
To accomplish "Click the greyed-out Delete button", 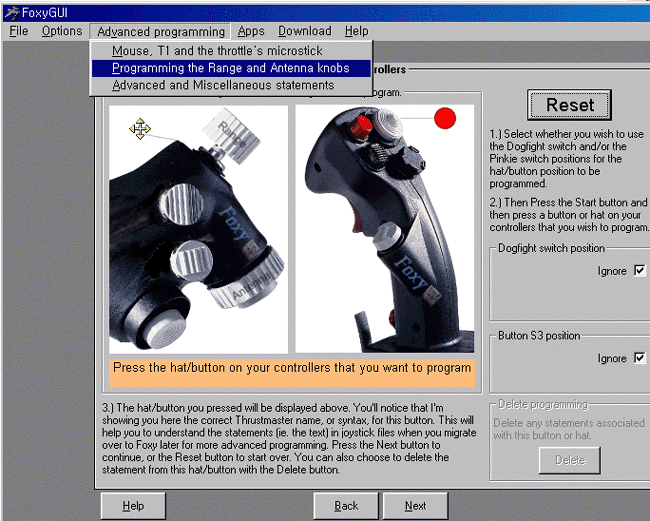I will [x=570, y=460].
